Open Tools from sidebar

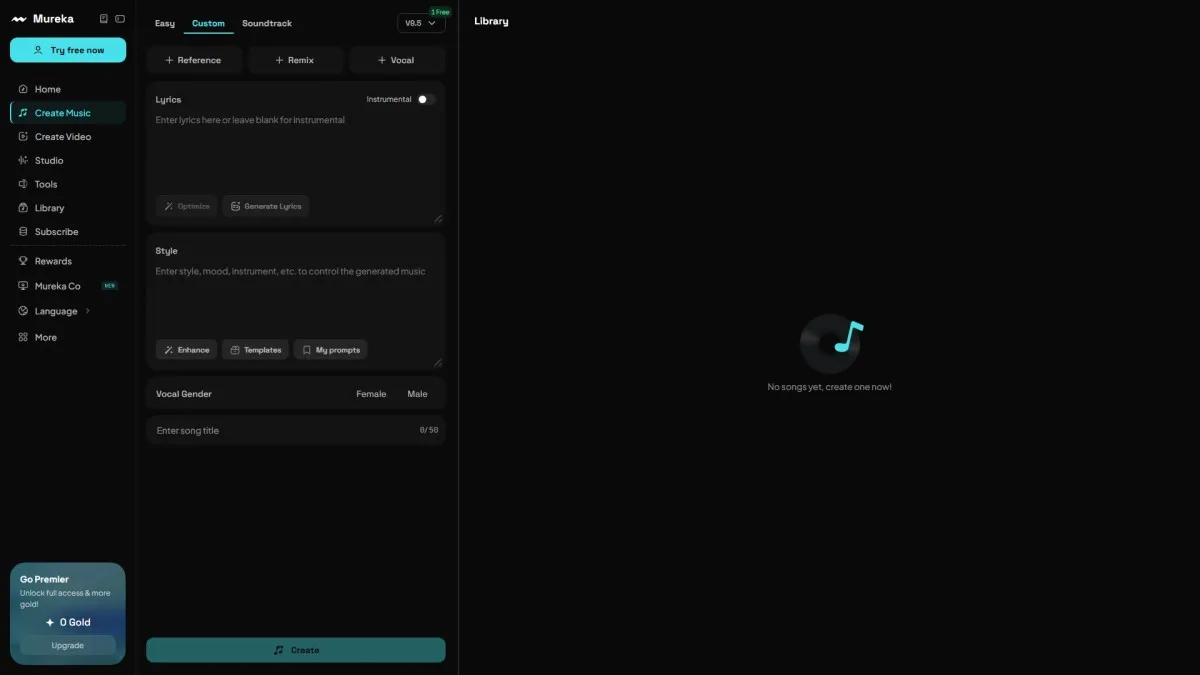click(68, 184)
